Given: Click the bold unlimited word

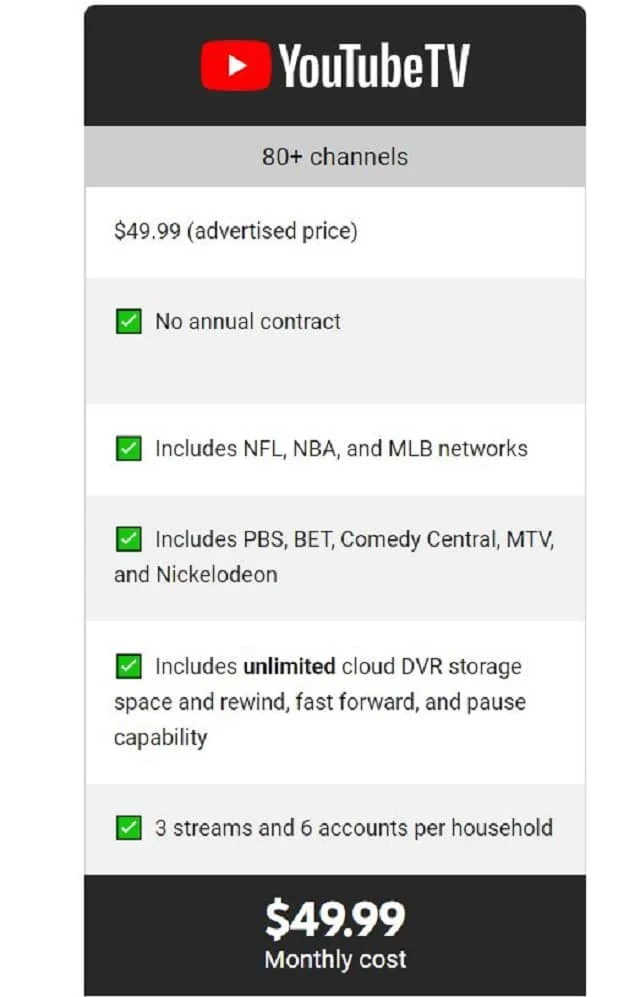Looking at the screenshot, I should click(289, 666).
